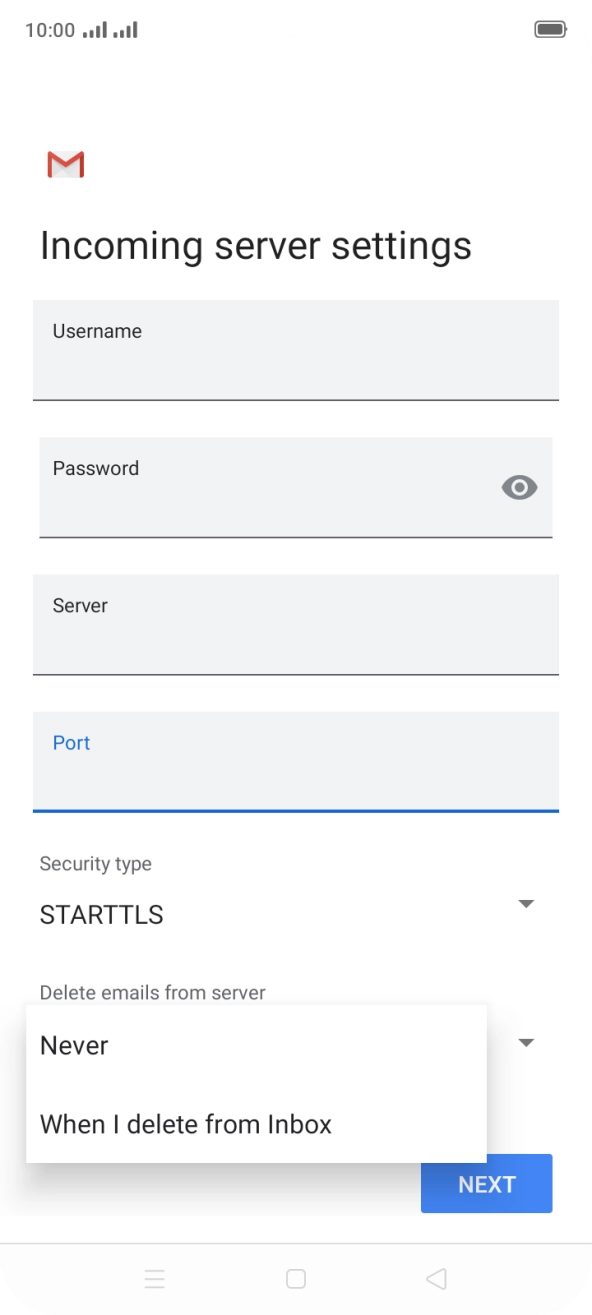Open the Recent apps button
592x1315 pixels.
click(x=155, y=1278)
